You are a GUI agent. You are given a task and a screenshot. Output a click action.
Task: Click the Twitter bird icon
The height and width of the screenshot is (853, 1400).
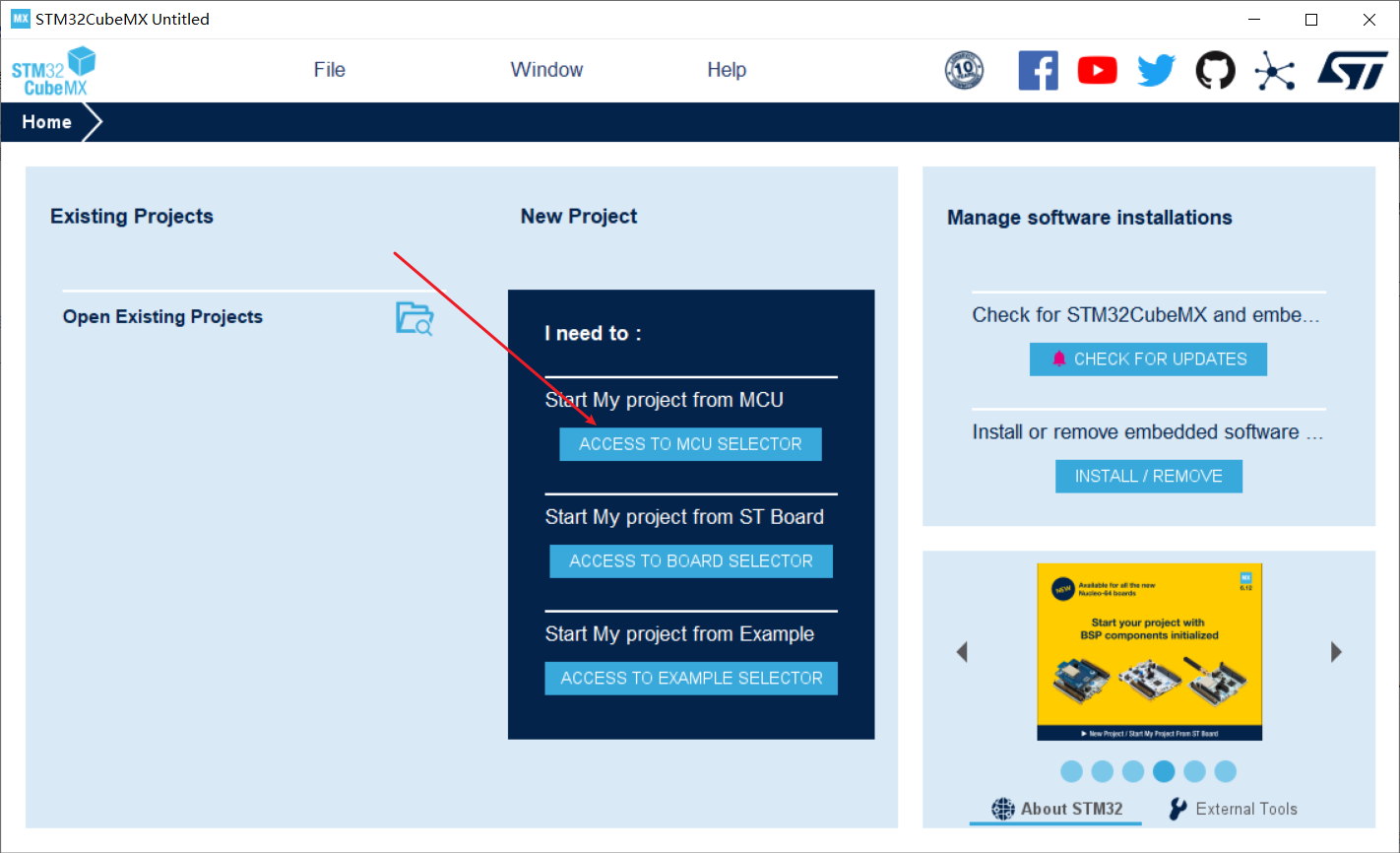point(1156,71)
